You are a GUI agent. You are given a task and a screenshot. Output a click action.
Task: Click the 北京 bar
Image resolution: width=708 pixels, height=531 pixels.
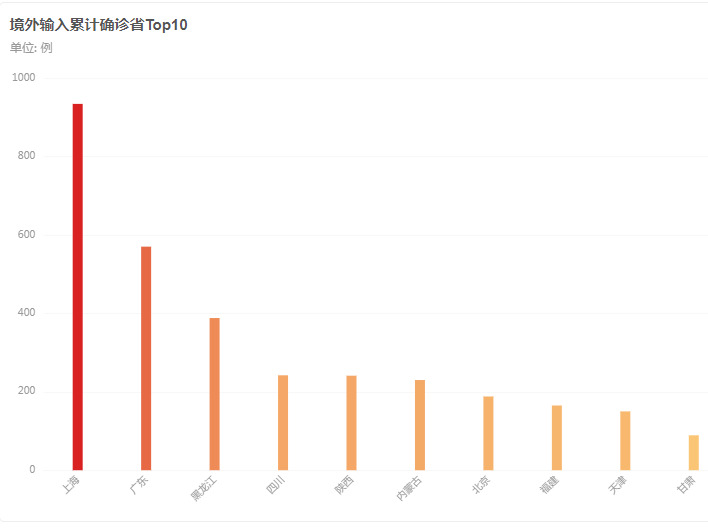click(488, 433)
